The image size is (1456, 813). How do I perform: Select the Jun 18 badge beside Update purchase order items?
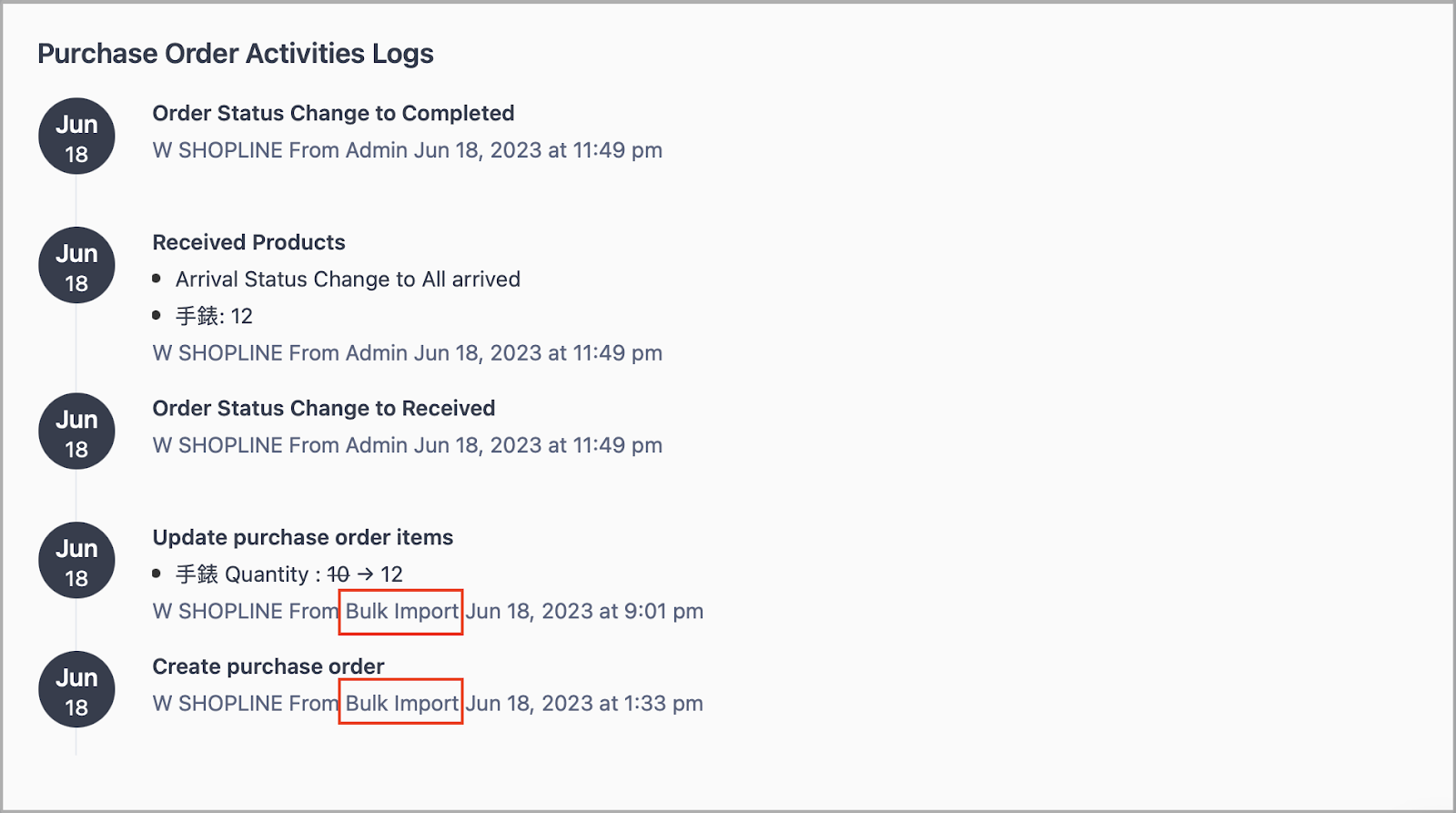pos(76,560)
